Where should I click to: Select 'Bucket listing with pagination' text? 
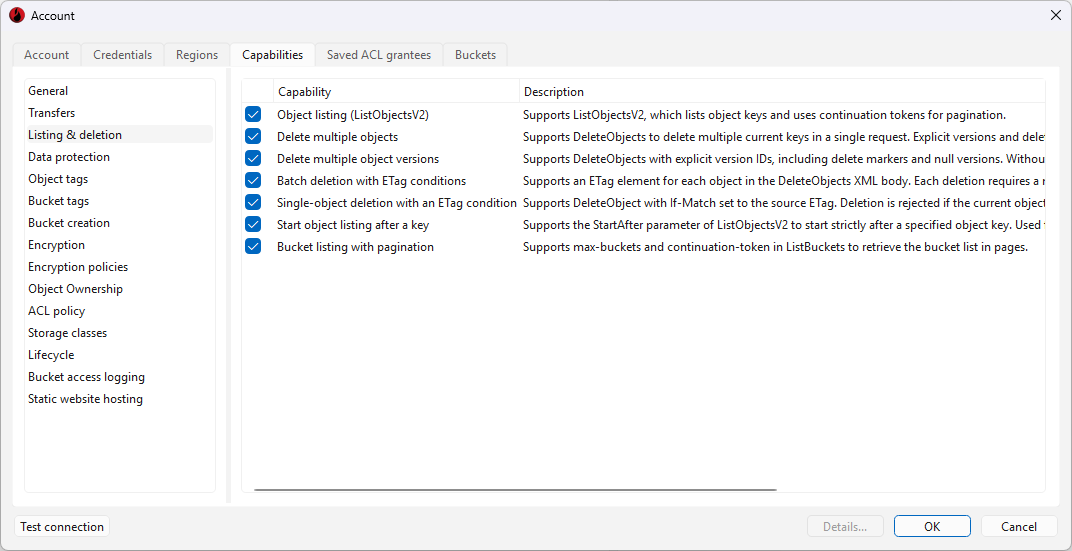click(x=356, y=246)
